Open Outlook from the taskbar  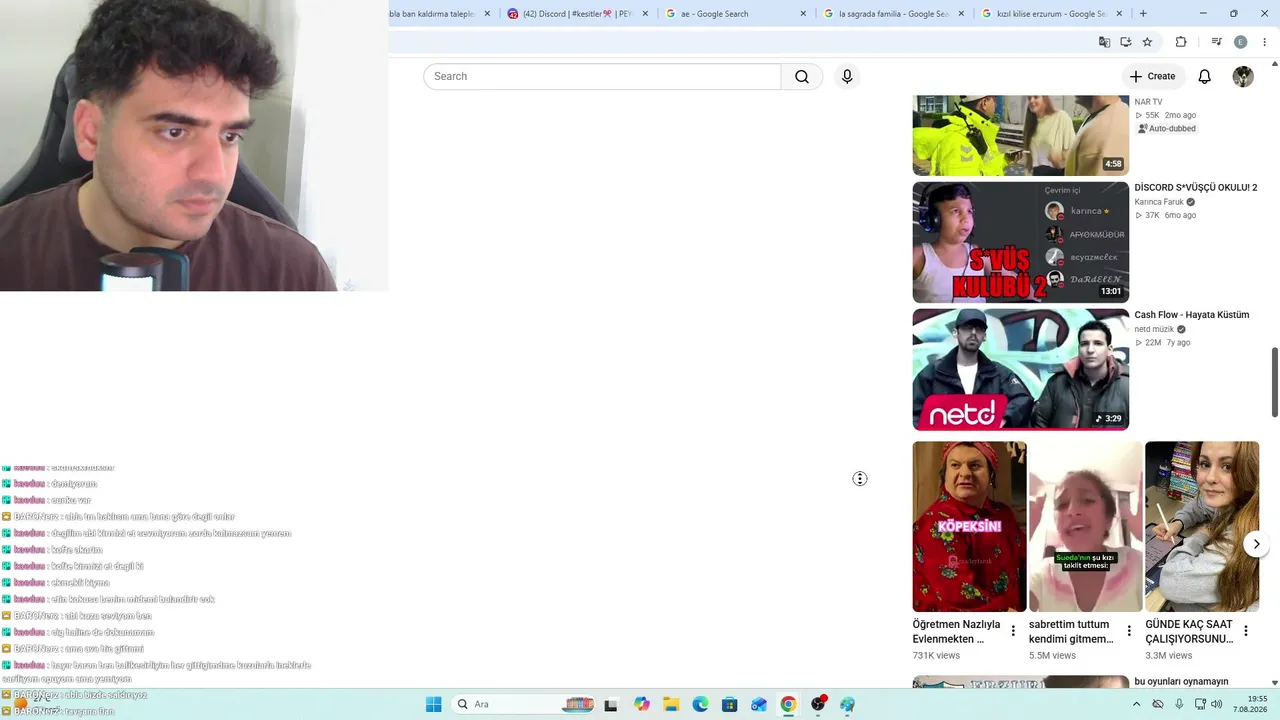click(759, 704)
